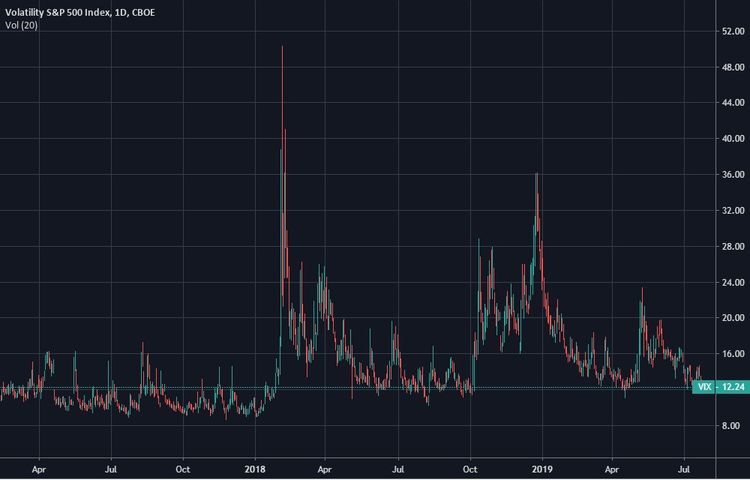This screenshot has height=480, width=750.
Task: Click the 44.00 price axis label
Action: coord(733,102)
